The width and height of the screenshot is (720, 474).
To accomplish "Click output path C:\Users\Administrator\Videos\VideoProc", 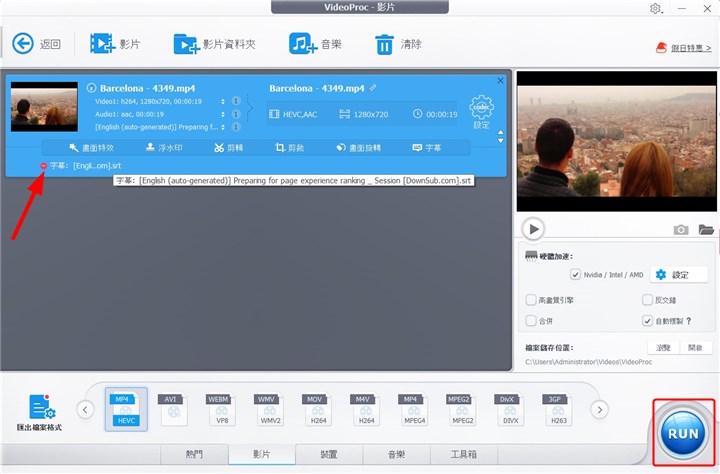I will 588,362.
